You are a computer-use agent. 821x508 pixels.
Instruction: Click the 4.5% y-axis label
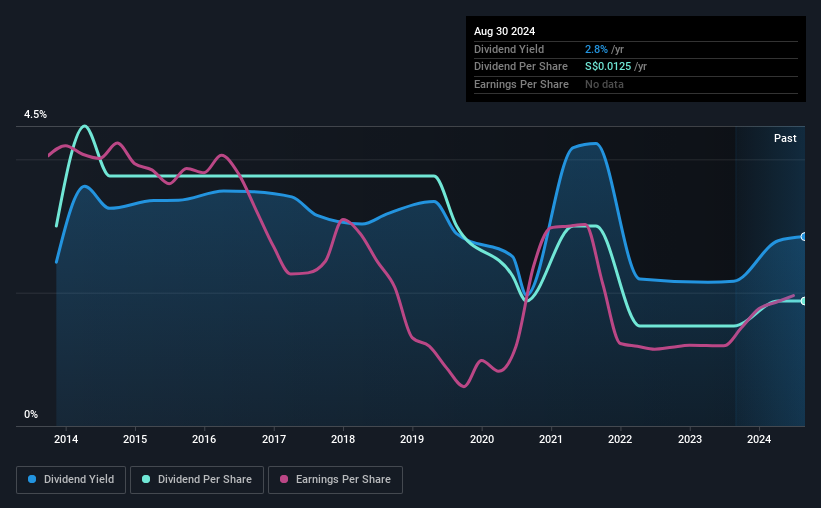pyautogui.click(x=35, y=114)
